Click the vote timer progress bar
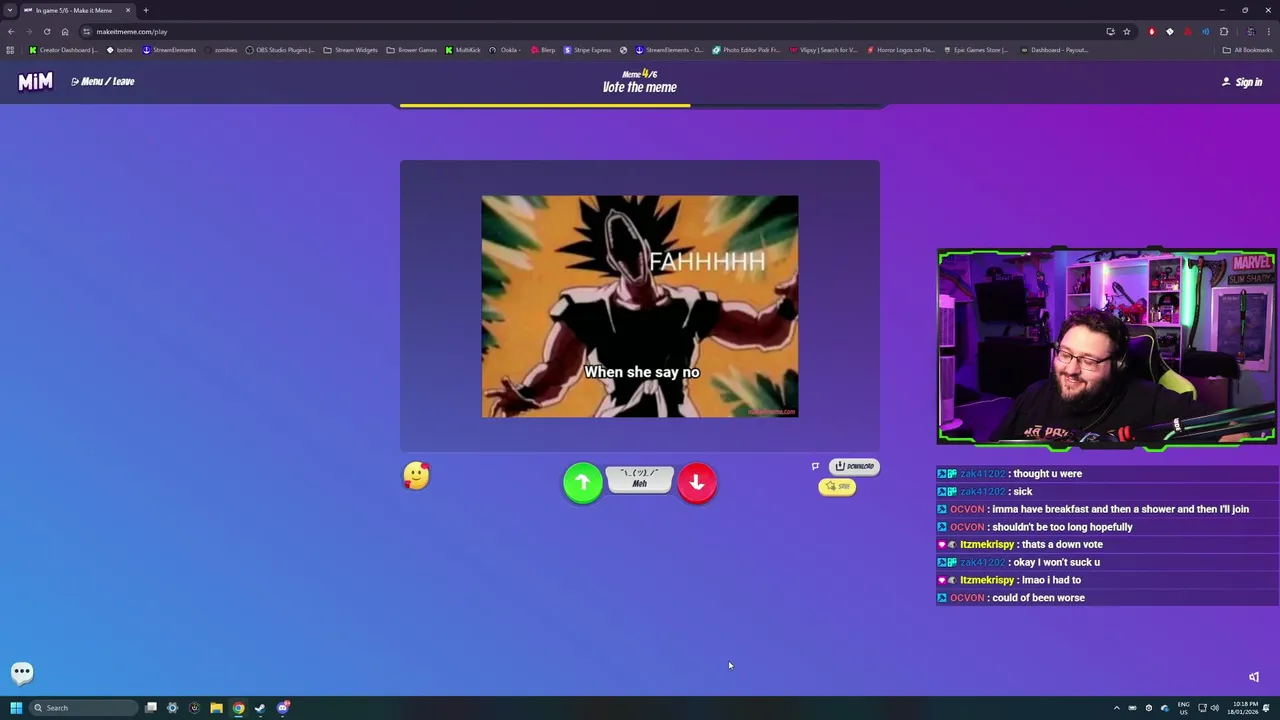The width and height of the screenshot is (1280, 720). point(640,105)
